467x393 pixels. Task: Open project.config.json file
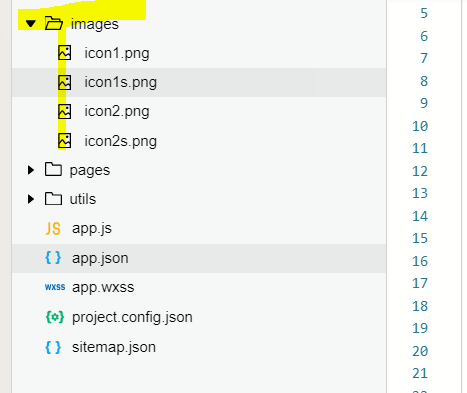pos(132,317)
